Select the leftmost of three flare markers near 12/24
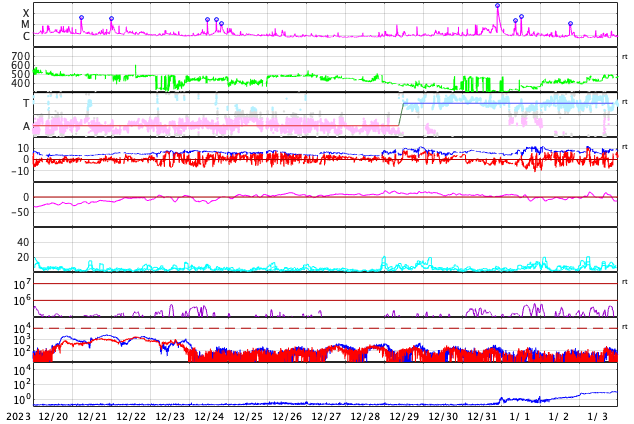The width and height of the screenshot is (634, 424). point(207,19)
